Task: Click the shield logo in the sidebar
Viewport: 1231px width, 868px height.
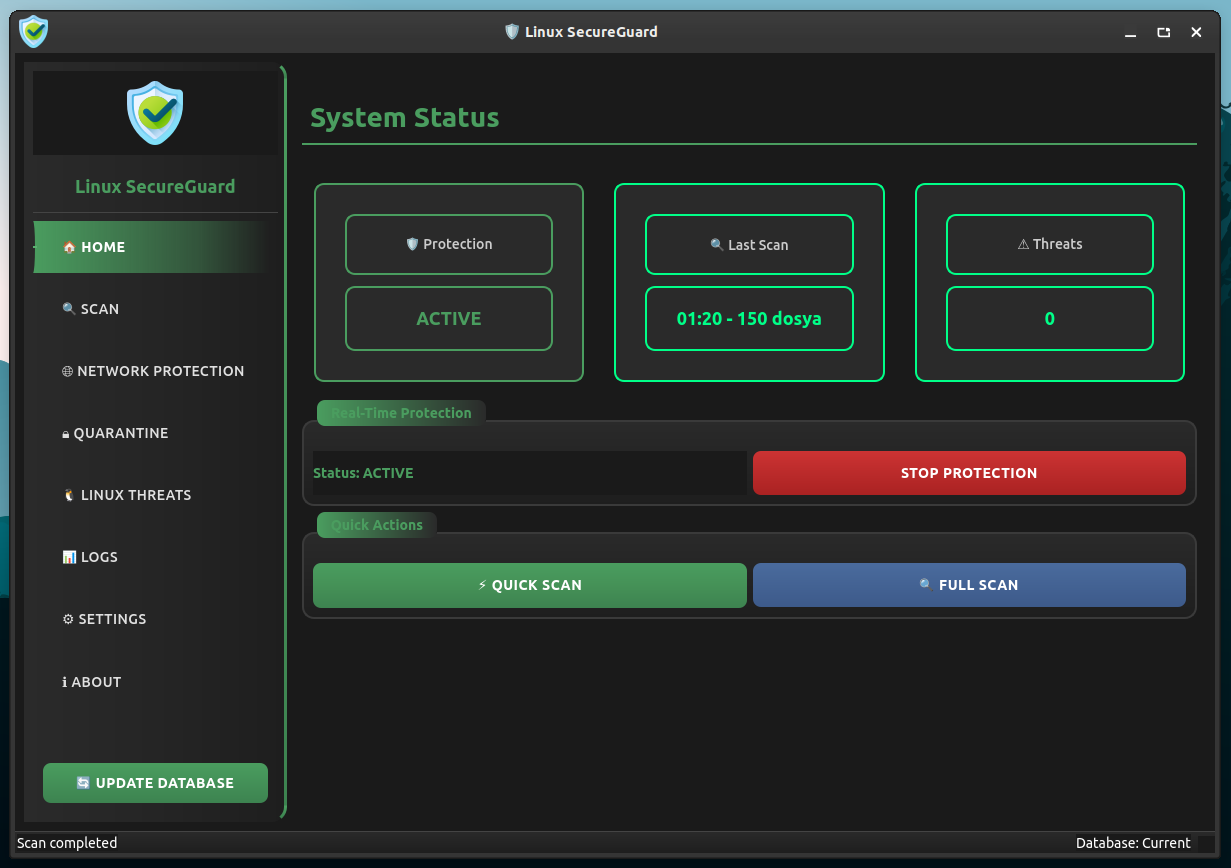Action: [x=155, y=112]
